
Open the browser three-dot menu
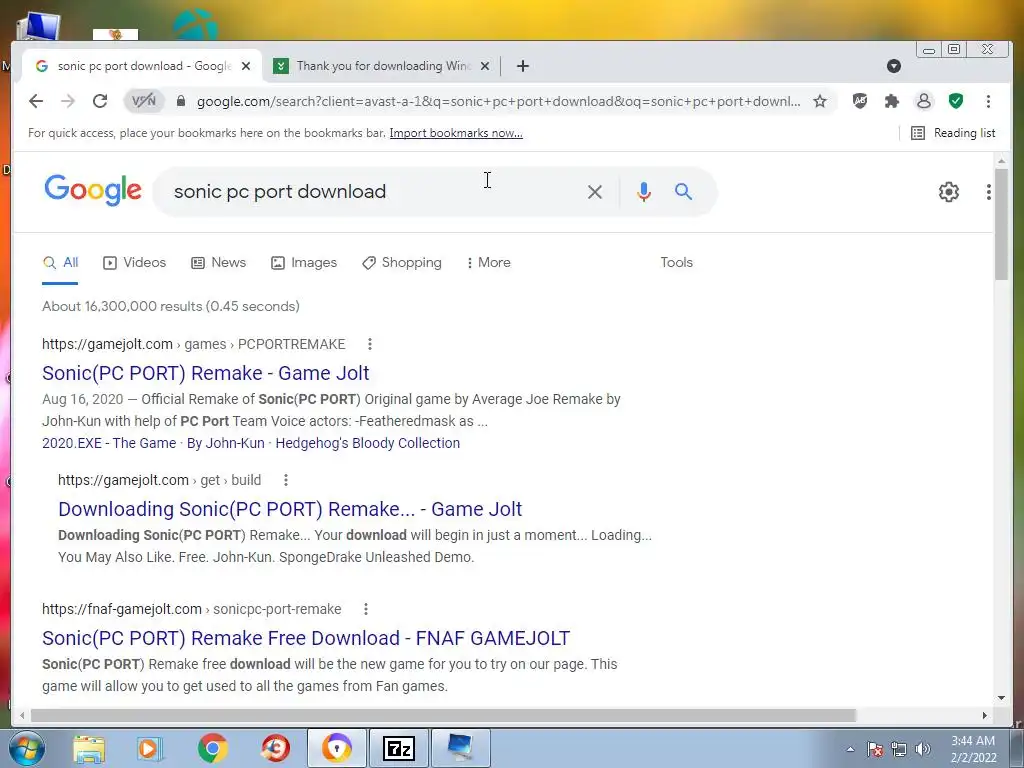[988, 101]
